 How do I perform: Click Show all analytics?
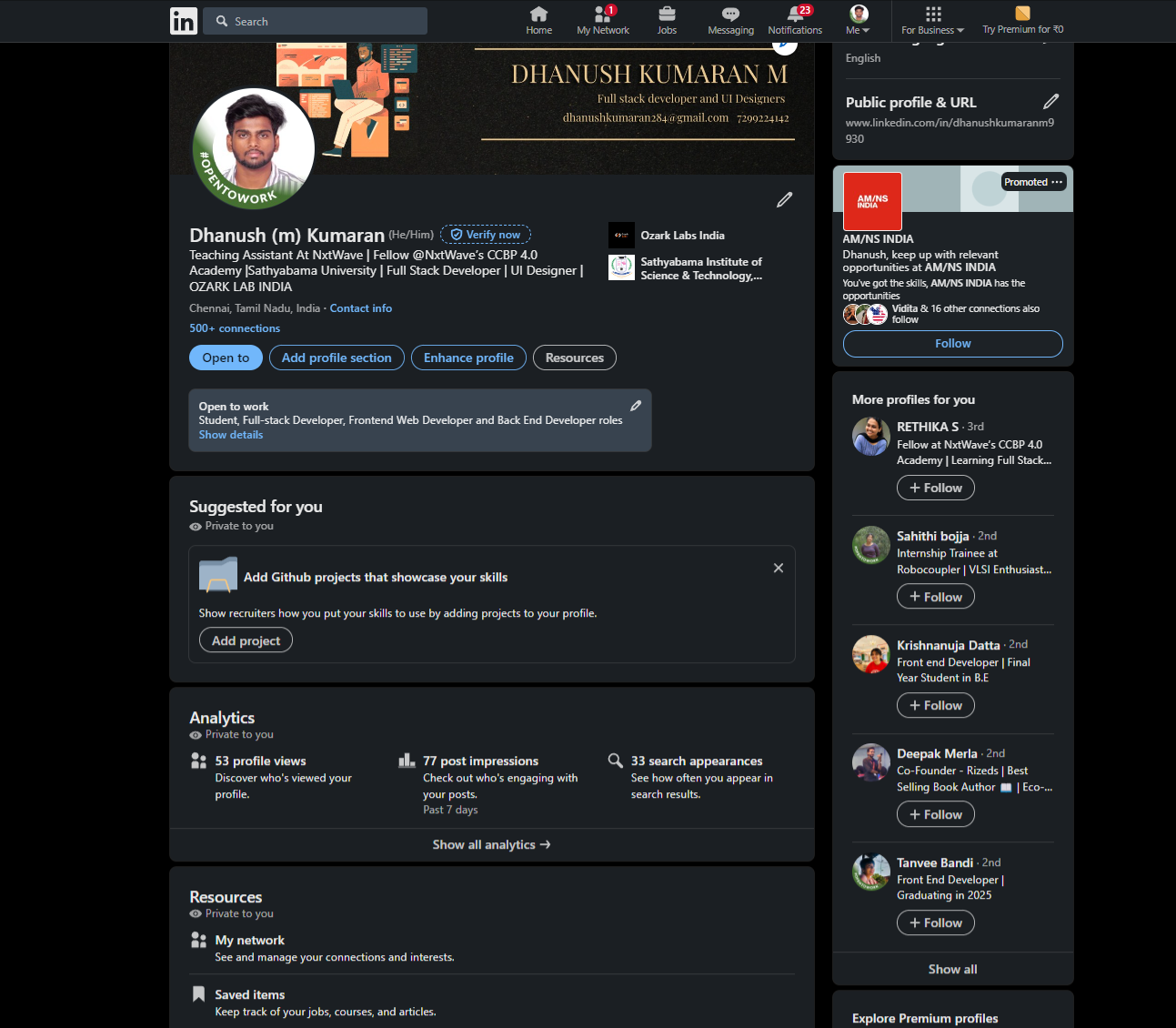click(492, 845)
